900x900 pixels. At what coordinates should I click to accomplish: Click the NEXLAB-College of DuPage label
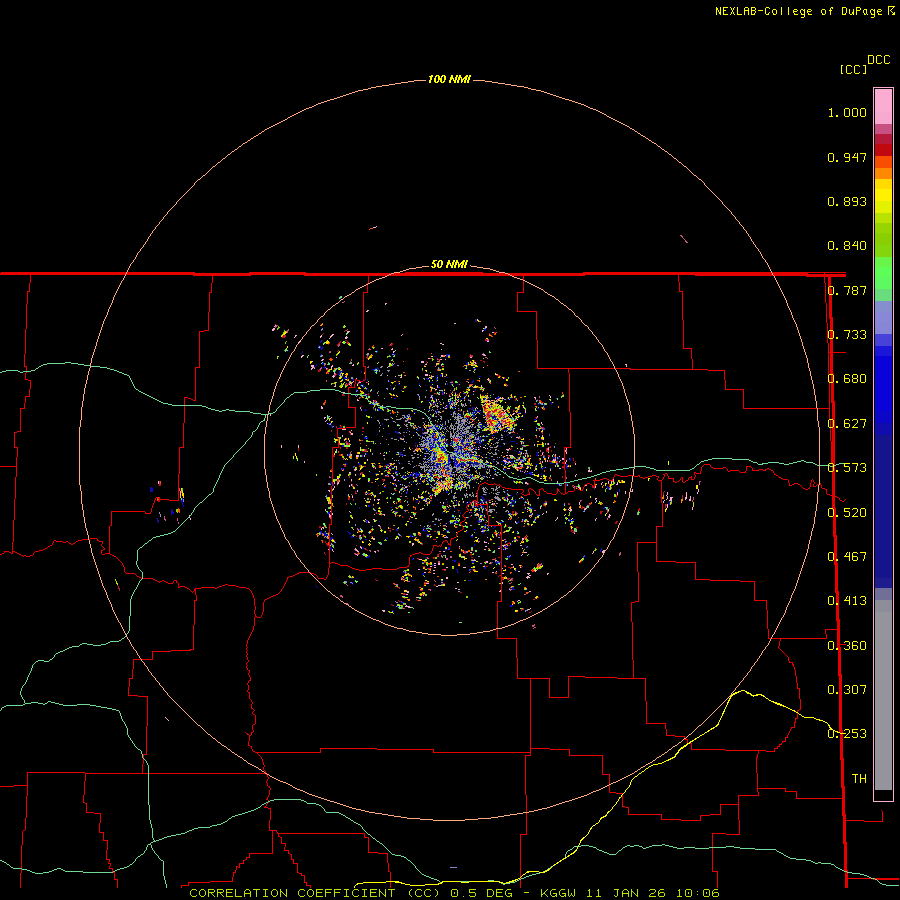click(798, 11)
